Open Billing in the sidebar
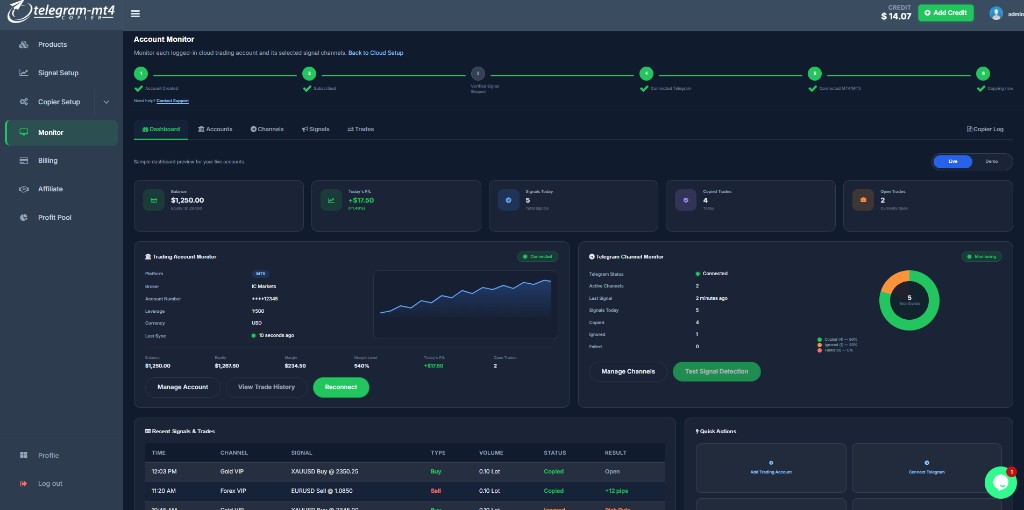Image resolution: width=1024 pixels, height=510 pixels. coord(61,161)
